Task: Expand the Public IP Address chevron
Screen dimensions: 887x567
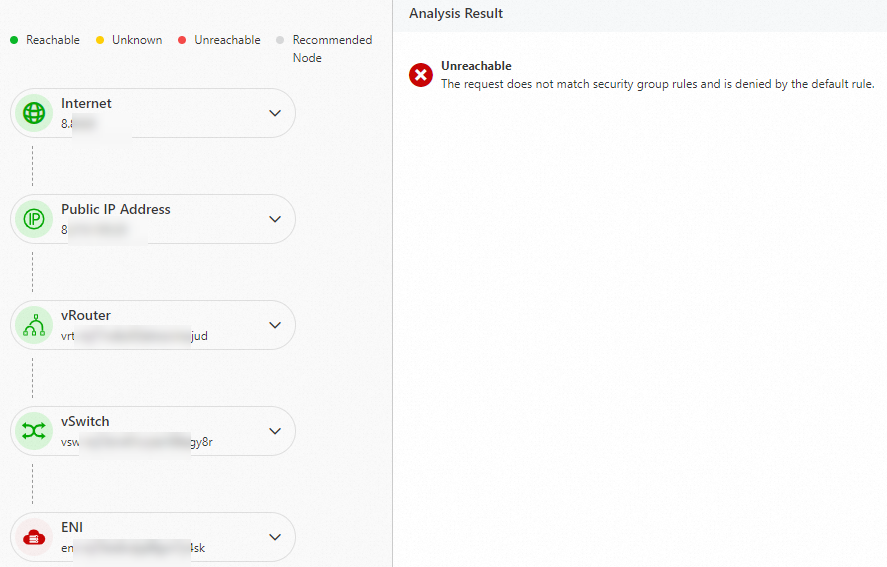Action: tap(275, 219)
